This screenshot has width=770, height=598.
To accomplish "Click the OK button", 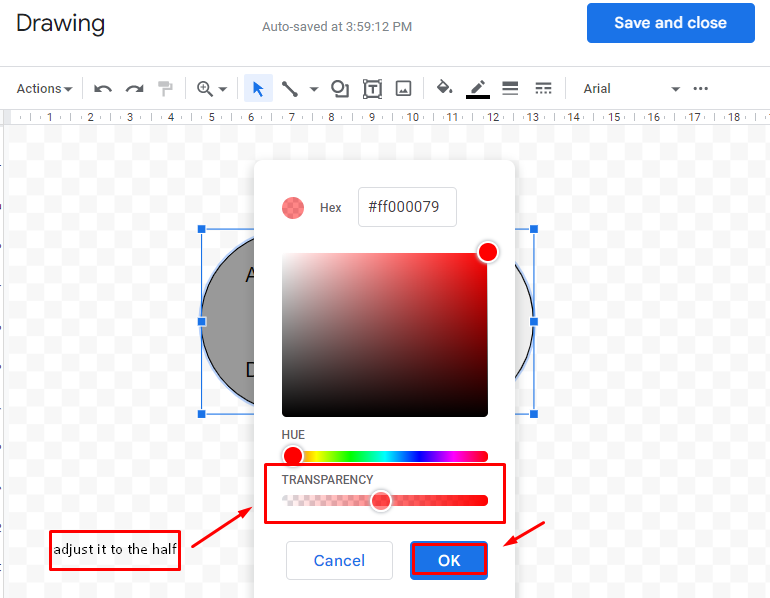I will [449, 560].
